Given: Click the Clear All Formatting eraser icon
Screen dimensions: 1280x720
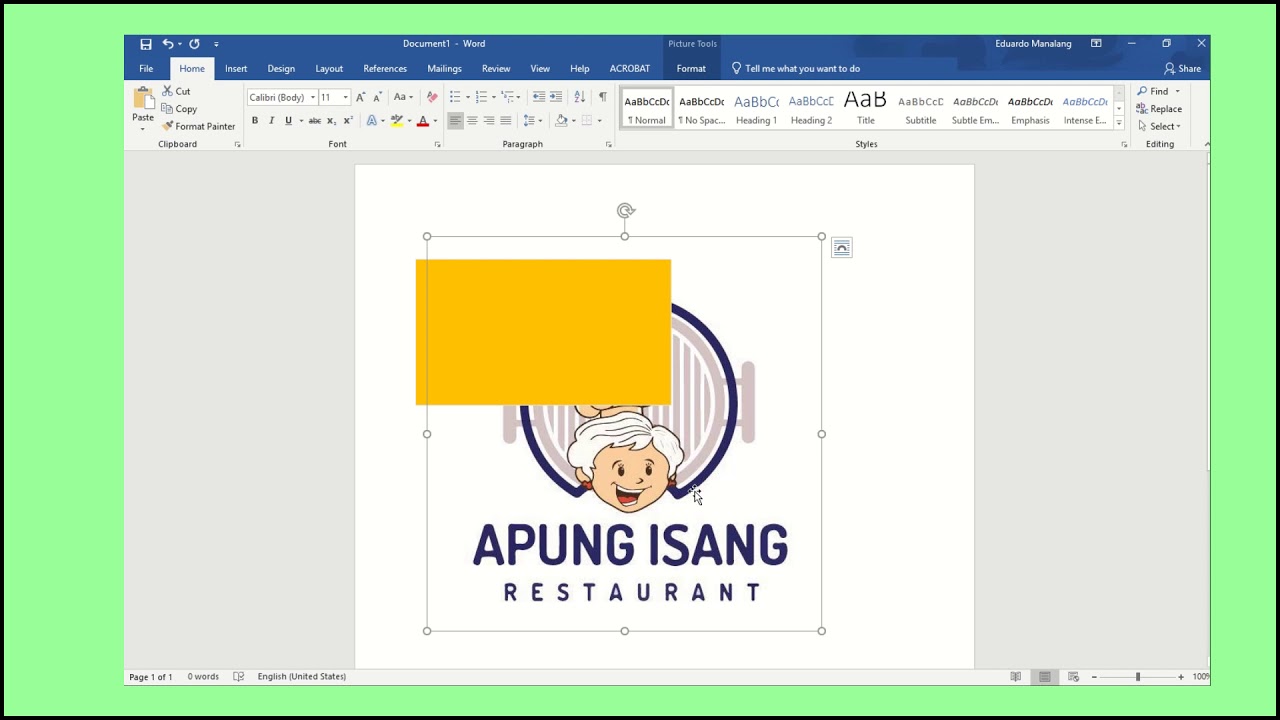Looking at the screenshot, I should point(432,97).
